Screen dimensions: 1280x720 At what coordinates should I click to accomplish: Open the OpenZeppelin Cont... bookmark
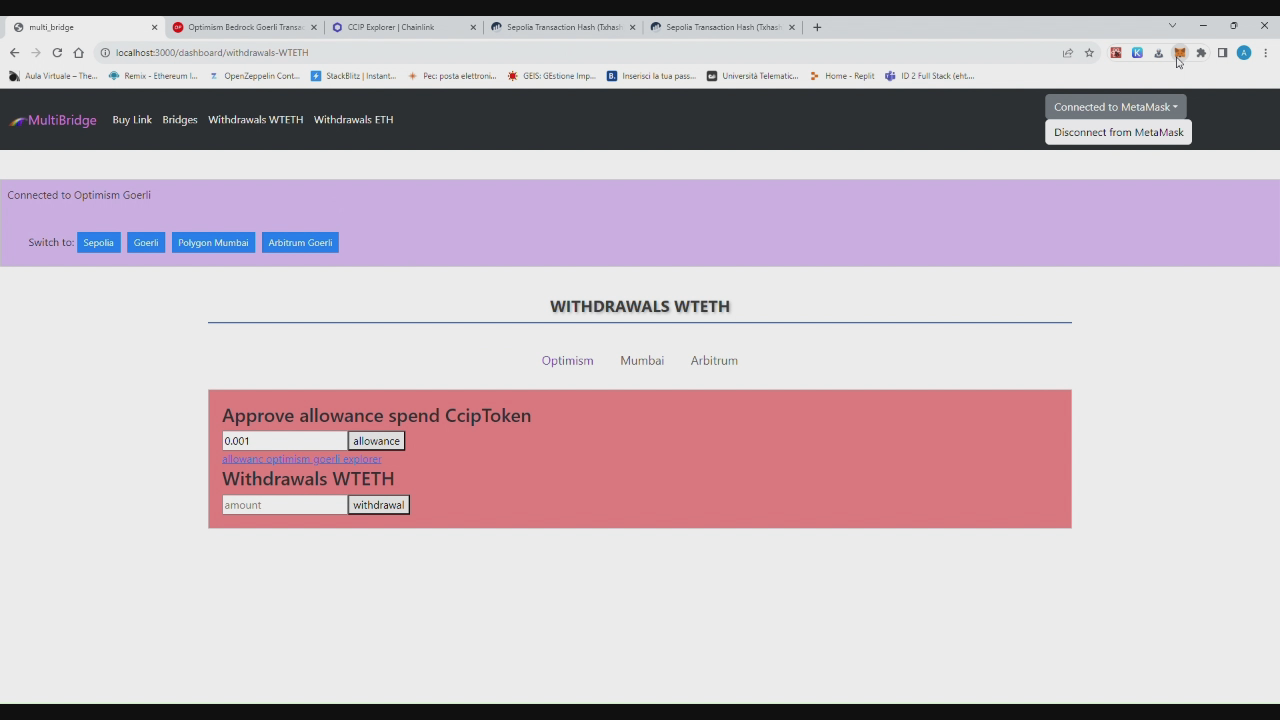pos(254,76)
